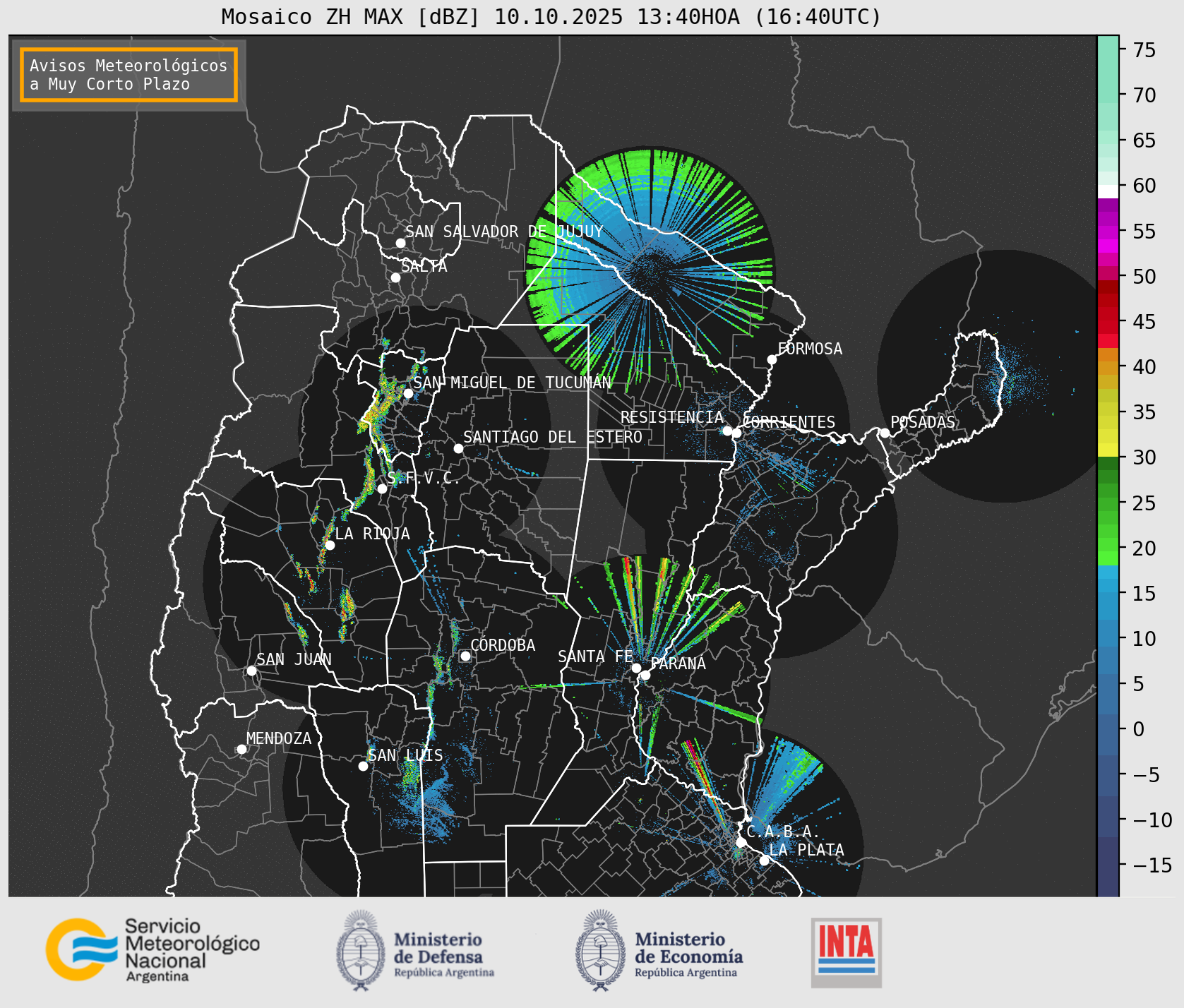This screenshot has width=1184, height=1008.
Task: Click the Mendoza city dot
Action: point(241,749)
